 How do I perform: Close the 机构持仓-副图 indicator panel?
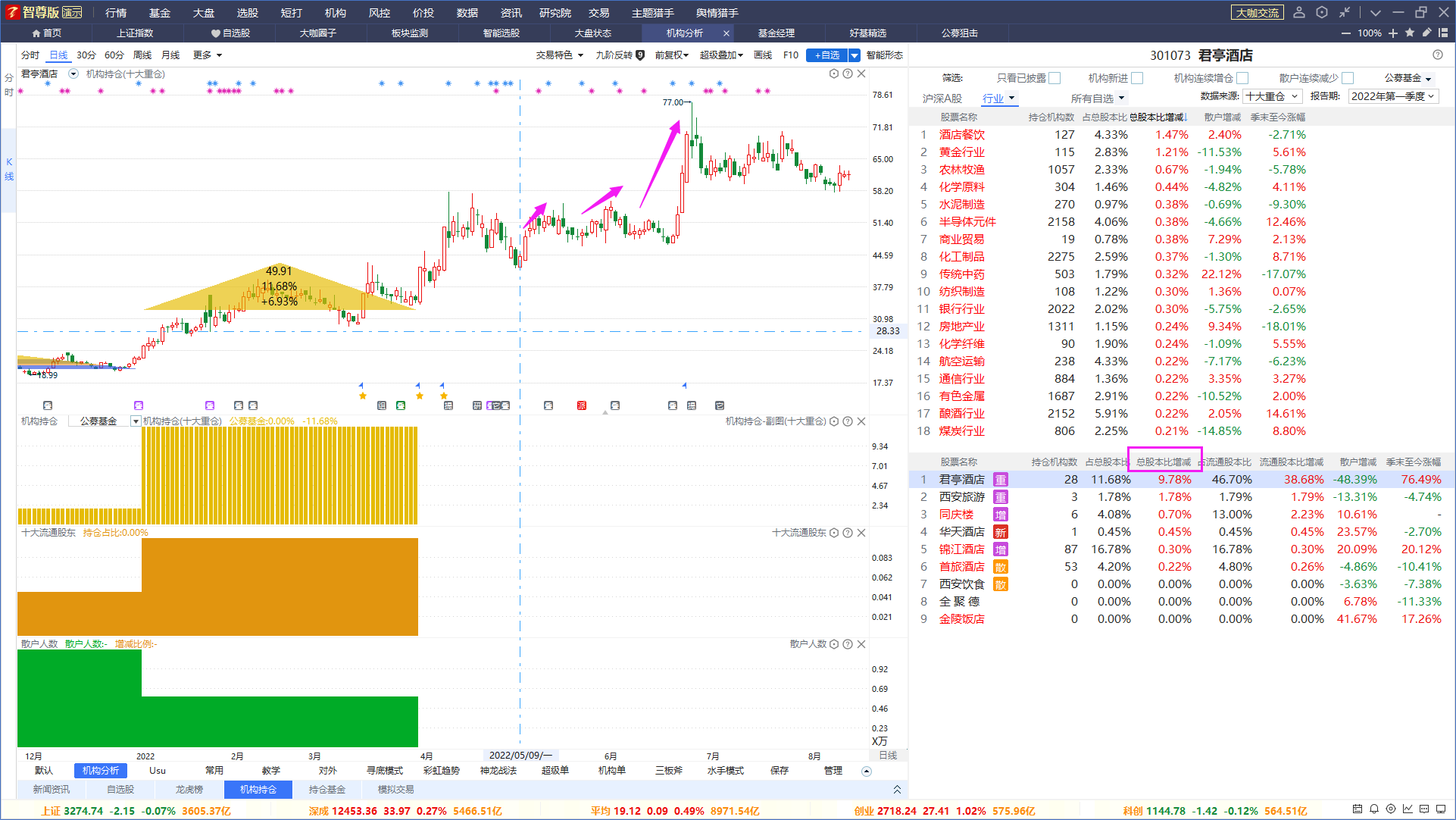click(861, 421)
